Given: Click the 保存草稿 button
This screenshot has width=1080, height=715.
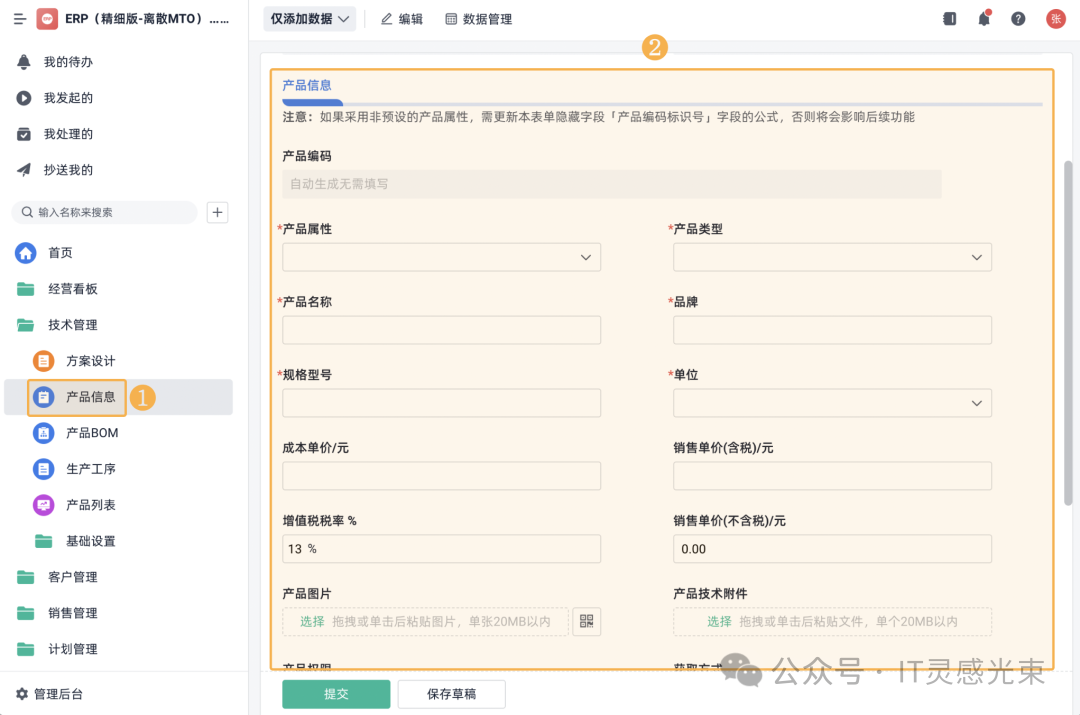Looking at the screenshot, I should coord(451,694).
